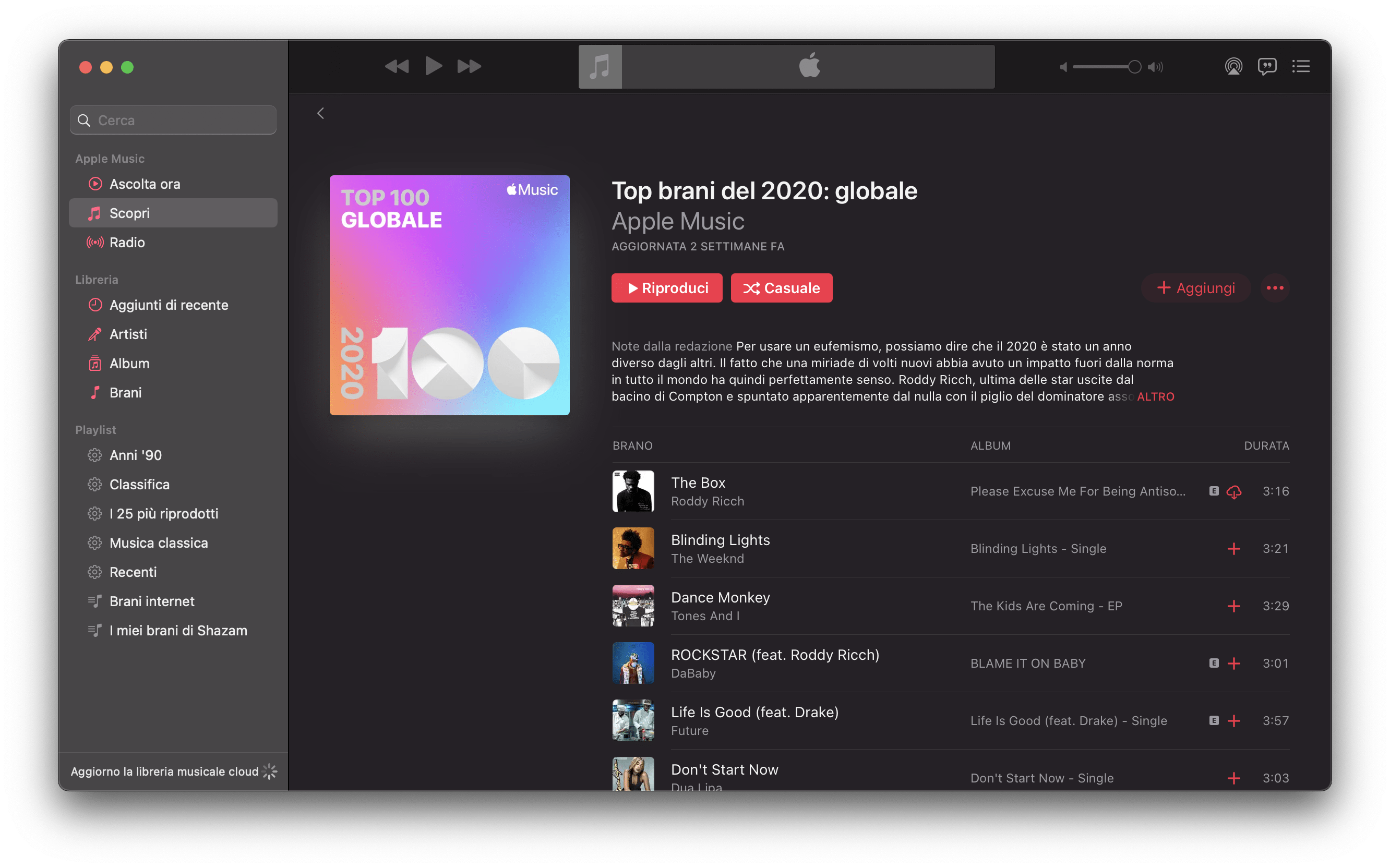The width and height of the screenshot is (1390, 868).
Task: Select song title Don't Start Now
Action: point(725,770)
